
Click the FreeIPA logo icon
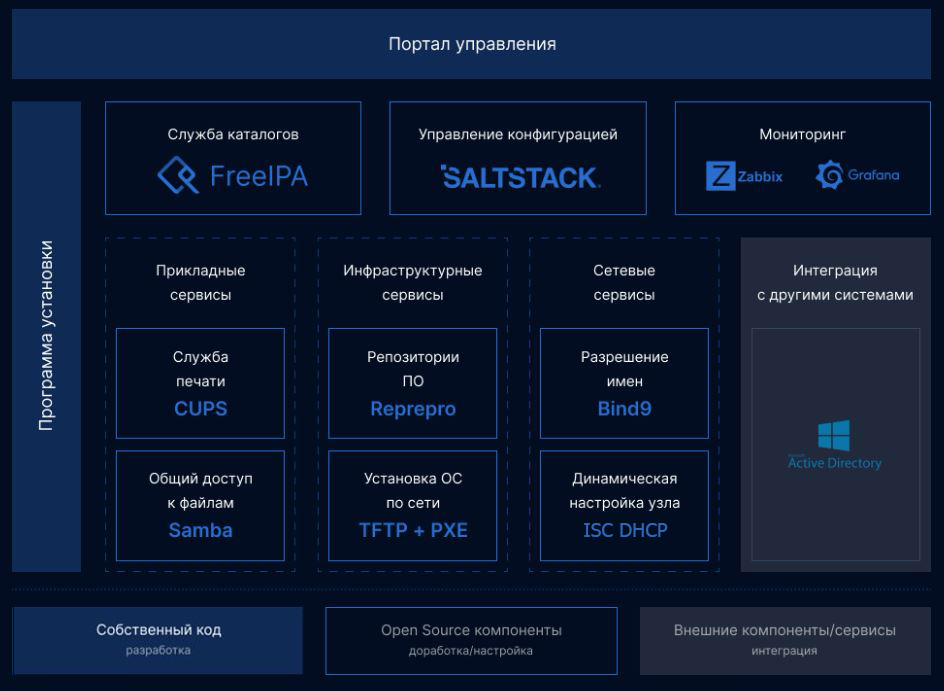178,175
